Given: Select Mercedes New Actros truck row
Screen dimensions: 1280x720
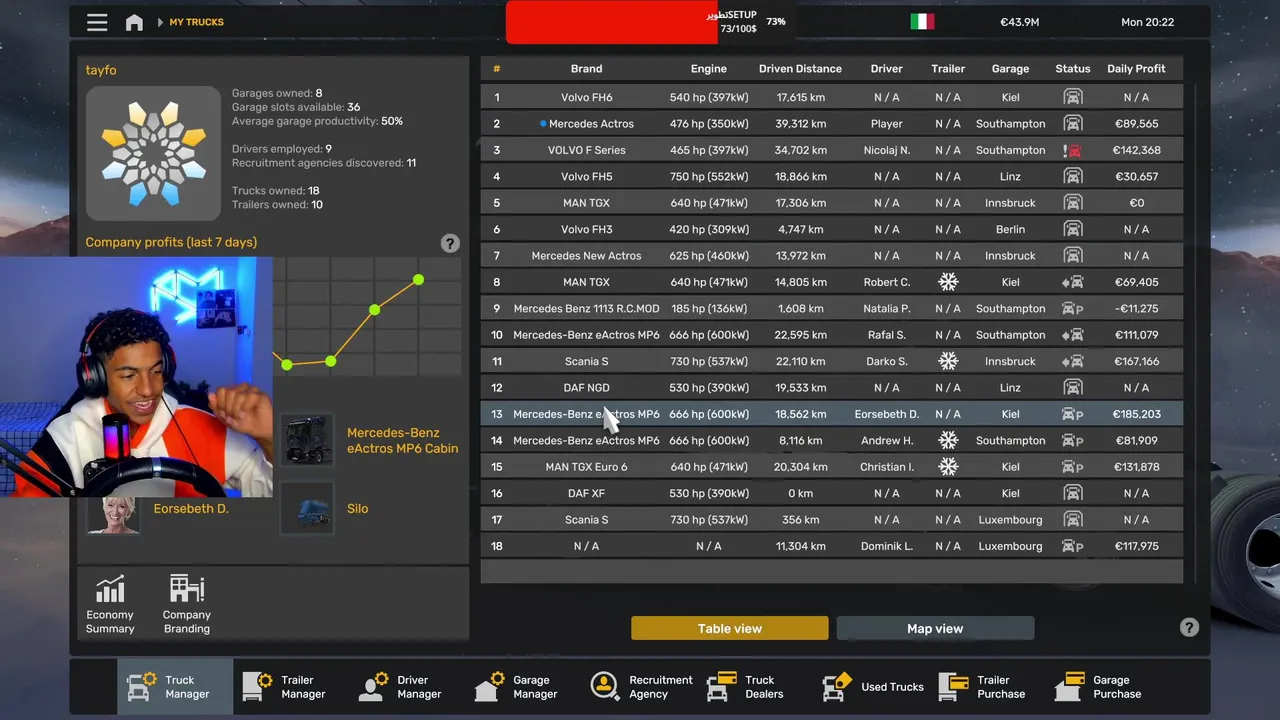Looking at the screenshot, I should pyautogui.click(x=831, y=256).
